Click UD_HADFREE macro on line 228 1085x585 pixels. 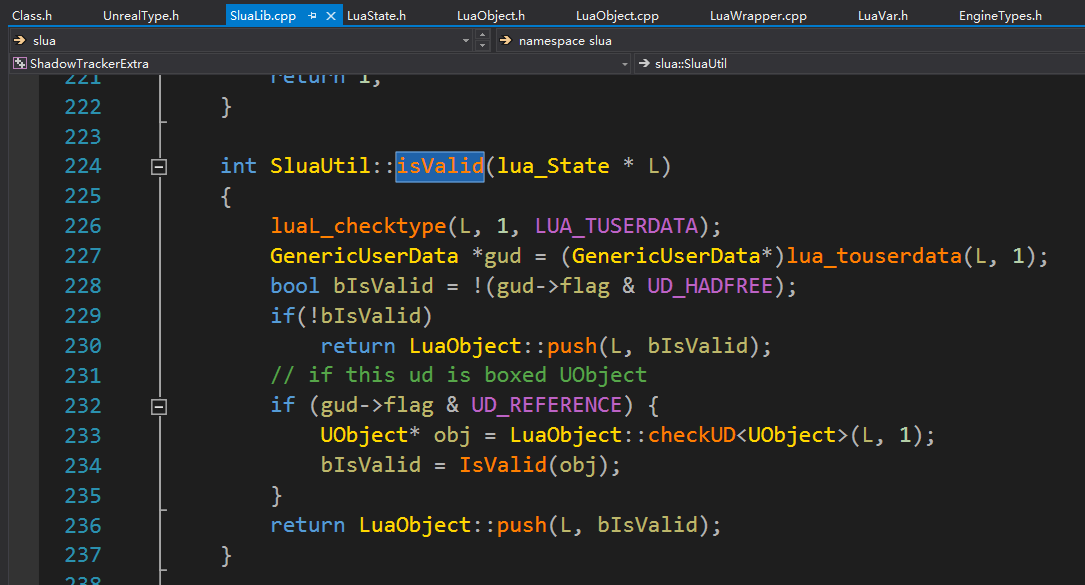(710, 286)
